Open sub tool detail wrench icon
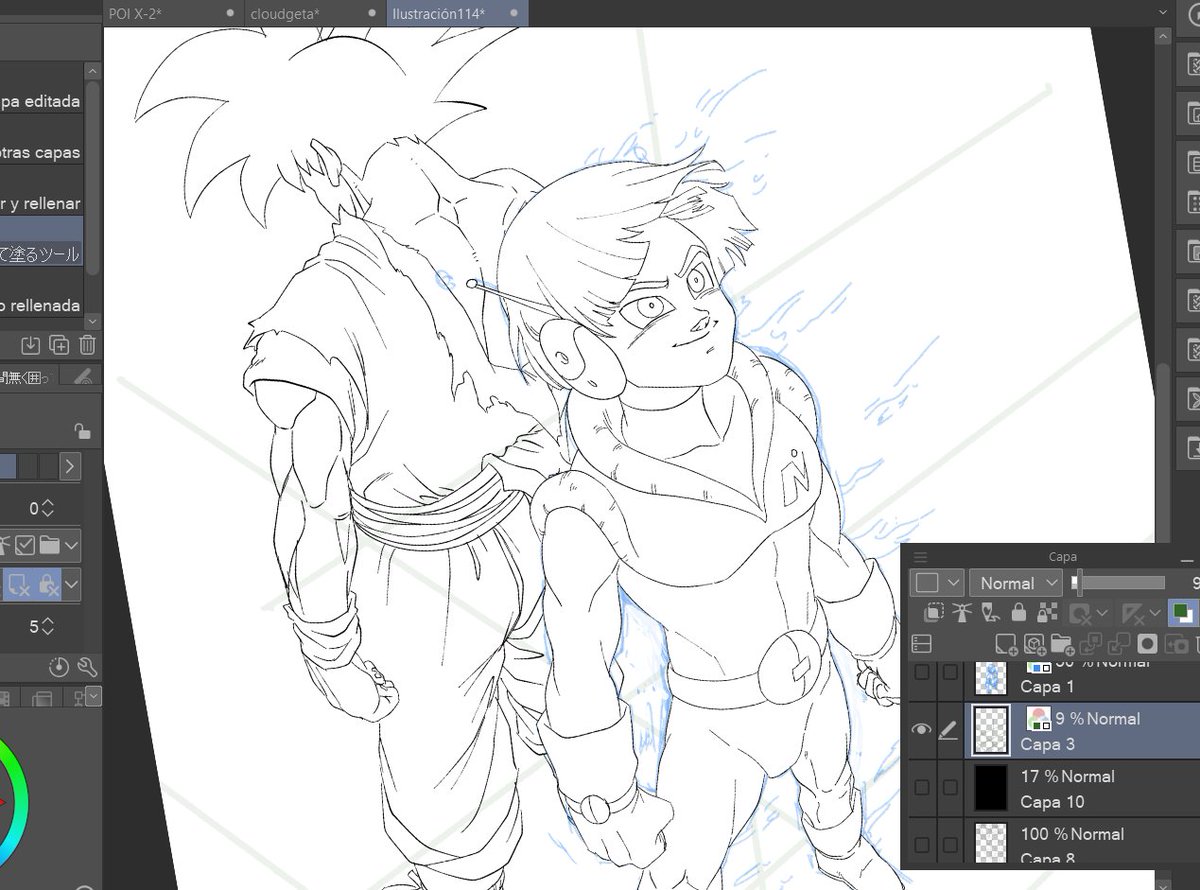Viewport: 1200px width, 890px height. tap(86, 667)
